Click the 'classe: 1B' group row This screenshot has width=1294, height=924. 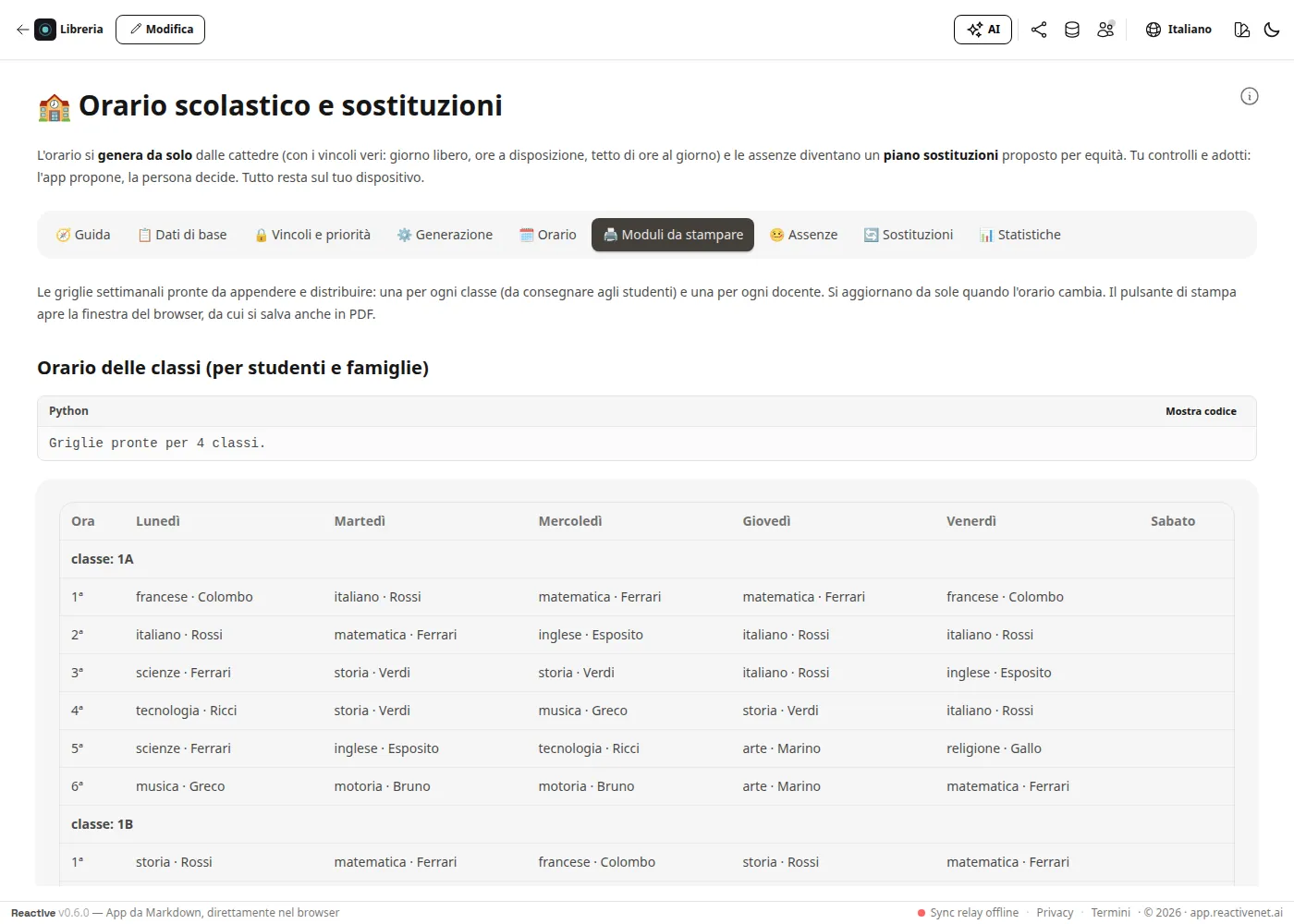point(647,824)
